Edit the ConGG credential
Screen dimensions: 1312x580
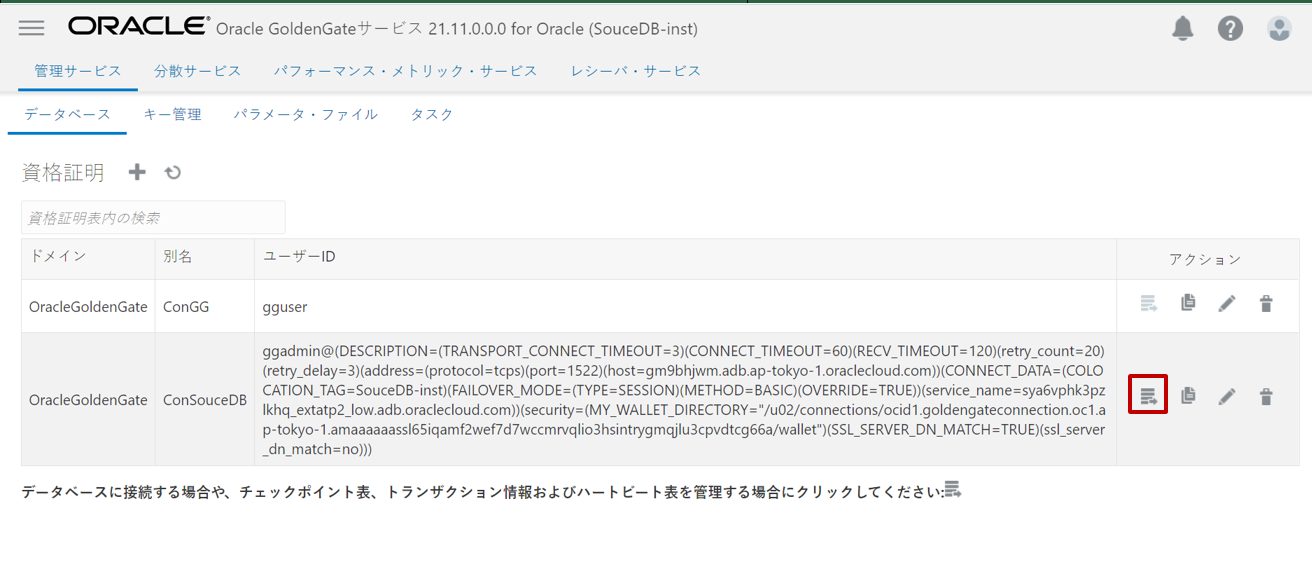pyautogui.click(x=1227, y=303)
